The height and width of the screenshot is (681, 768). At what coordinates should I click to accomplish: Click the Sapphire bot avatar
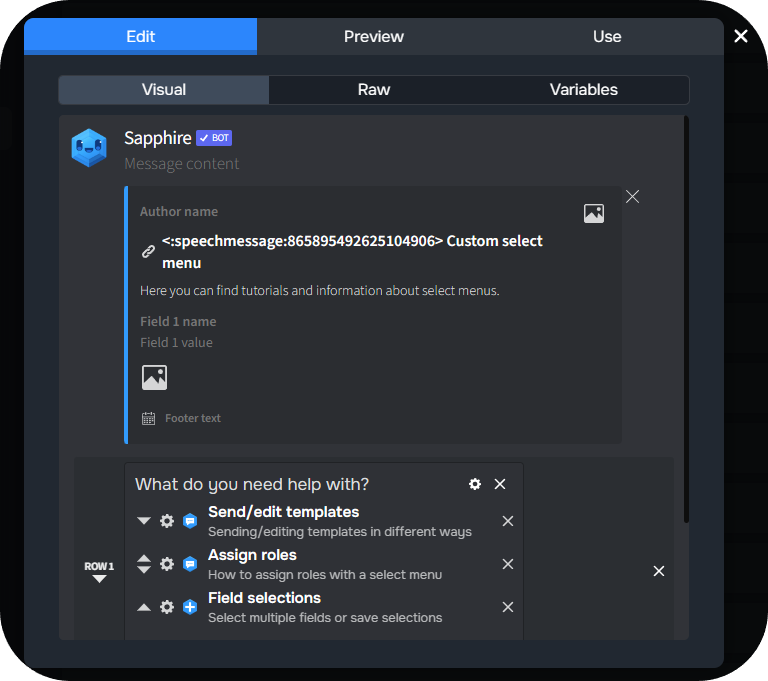point(89,148)
